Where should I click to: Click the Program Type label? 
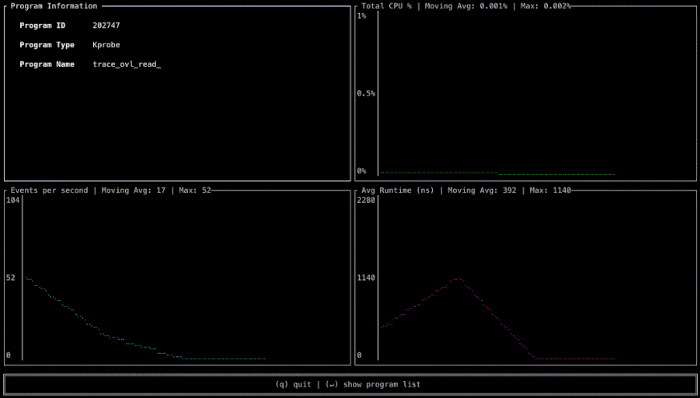[47, 45]
